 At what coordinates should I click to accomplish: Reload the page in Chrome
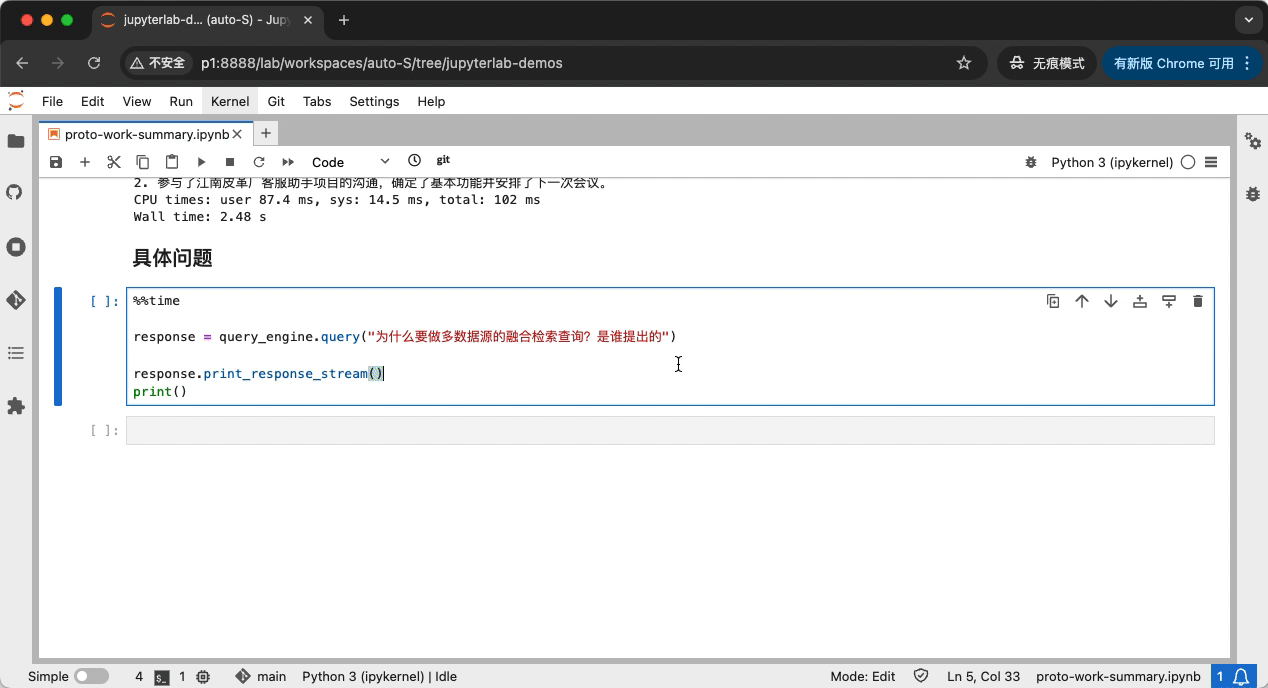point(94,63)
